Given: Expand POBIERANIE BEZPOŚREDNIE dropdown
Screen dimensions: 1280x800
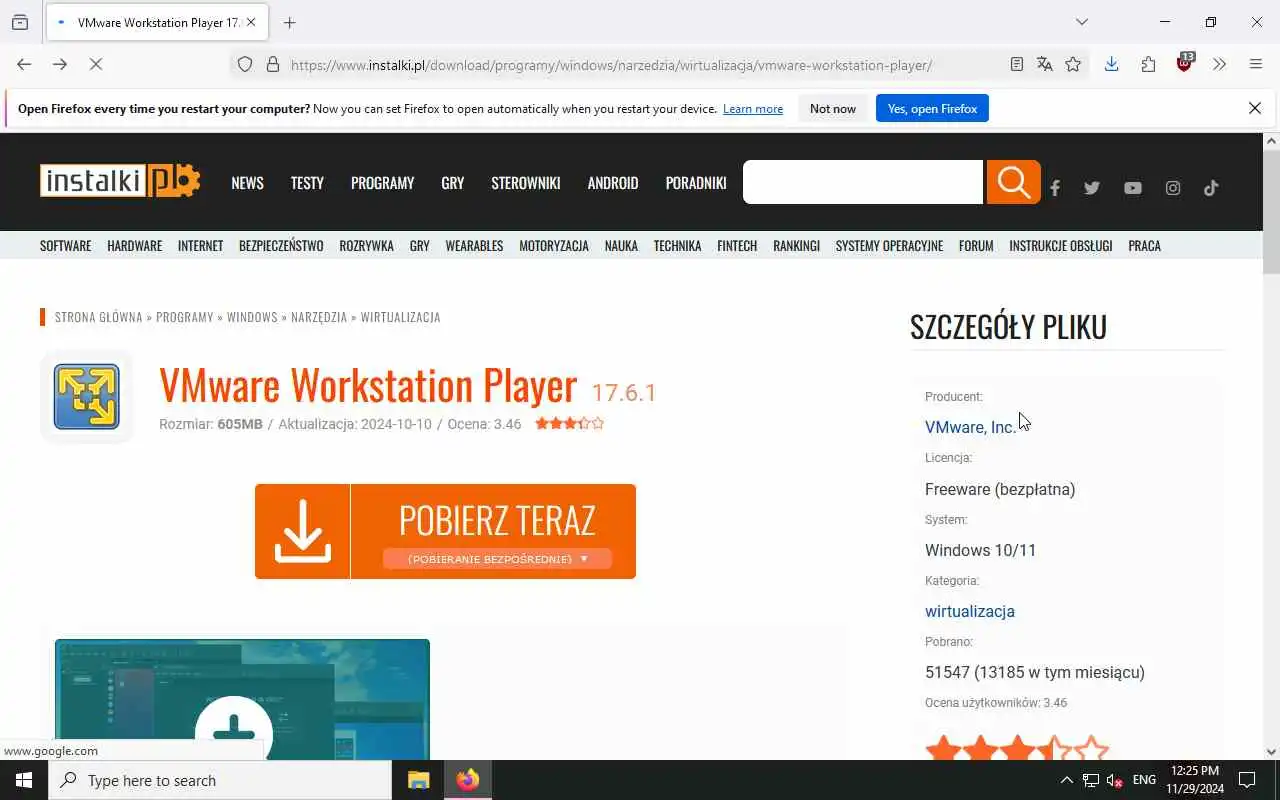Looking at the screenshot, I should (x=497, y=559).
